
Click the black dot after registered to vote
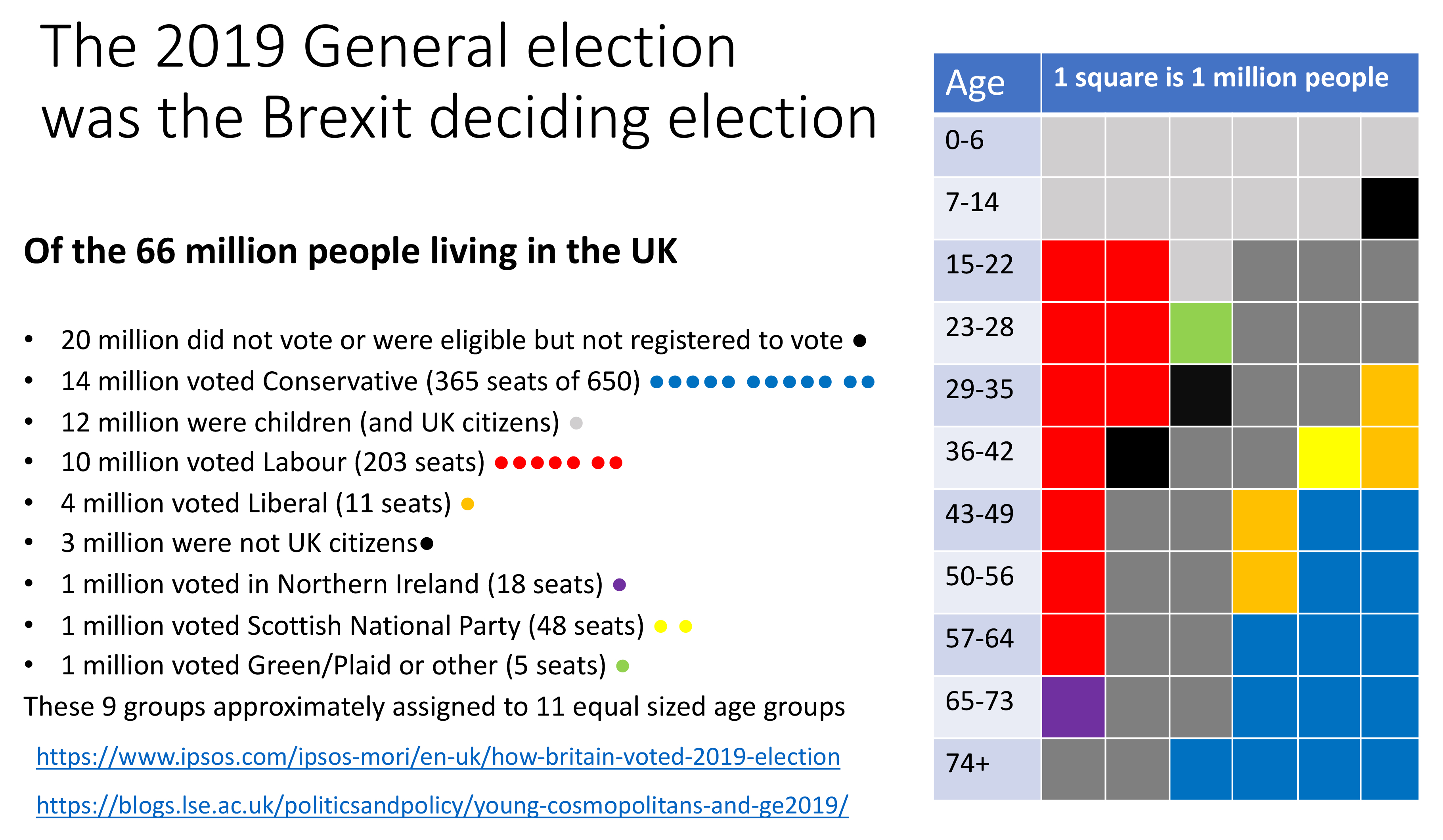[859, 341]
